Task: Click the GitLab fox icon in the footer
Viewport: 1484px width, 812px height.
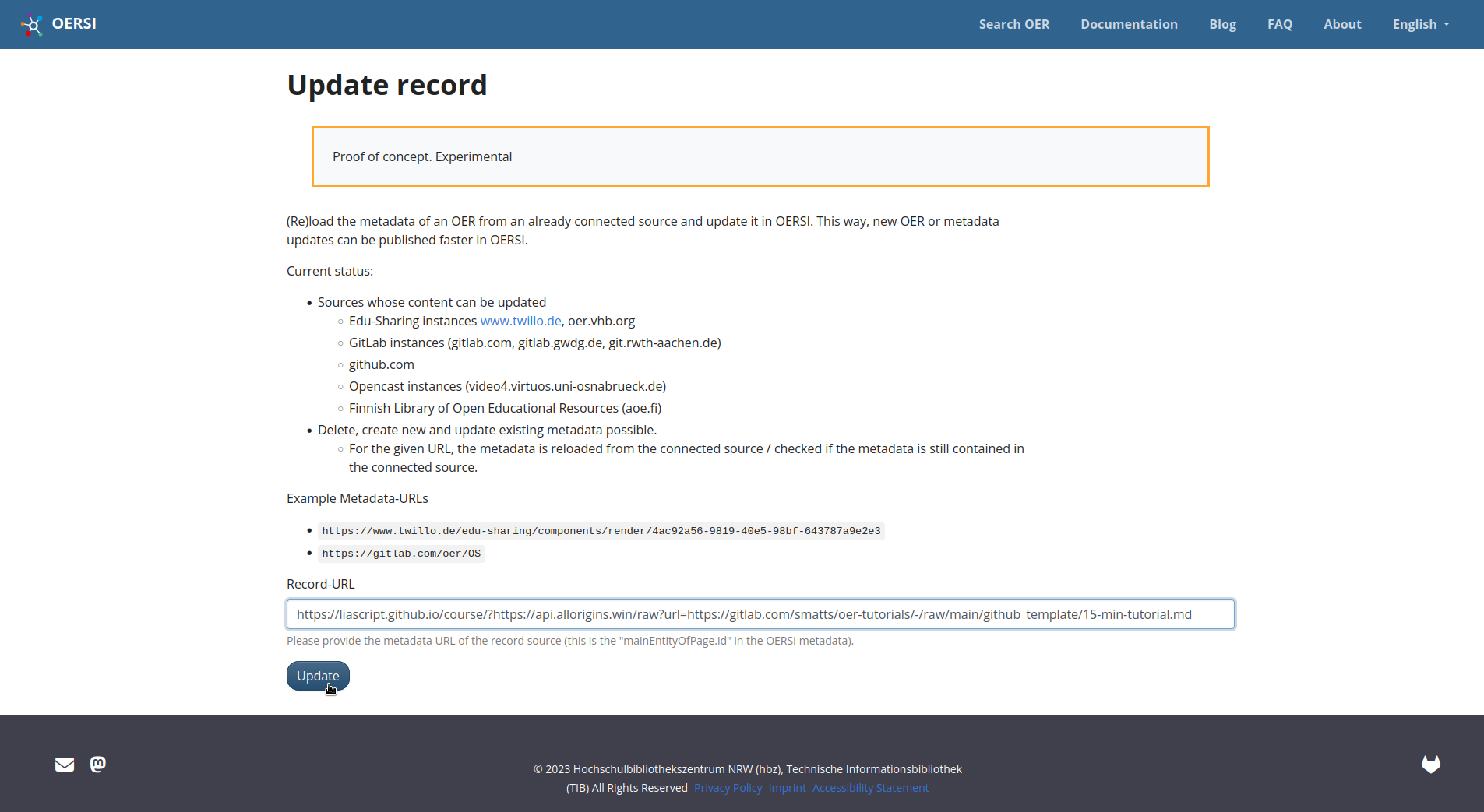Action: [x=1431, y=764]
